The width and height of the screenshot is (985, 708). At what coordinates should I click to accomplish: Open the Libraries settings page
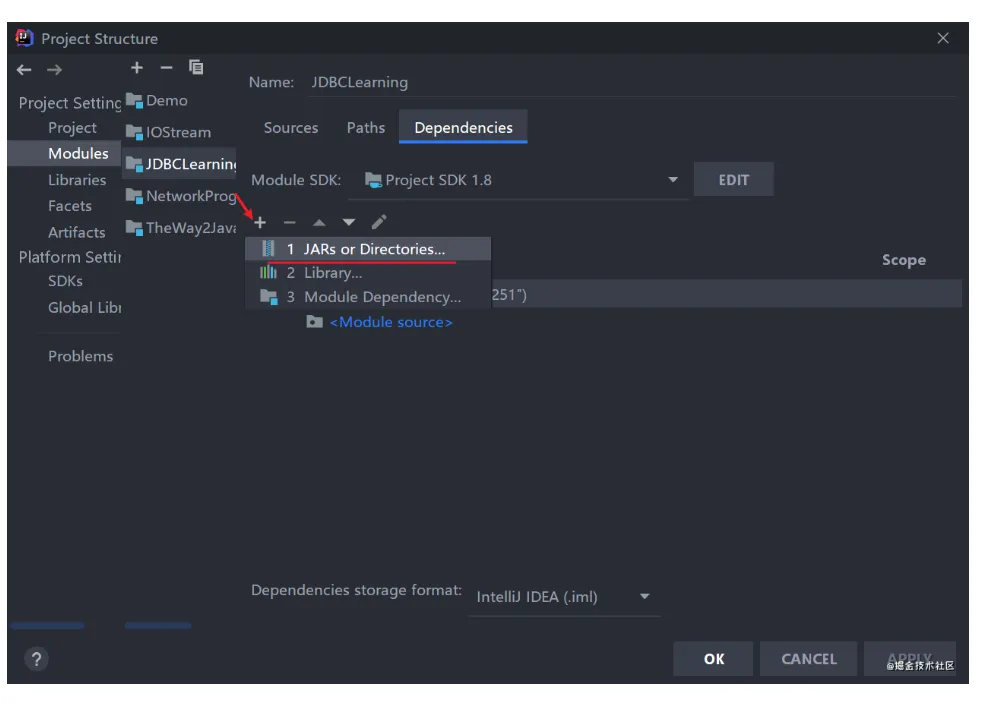[77, 180]
